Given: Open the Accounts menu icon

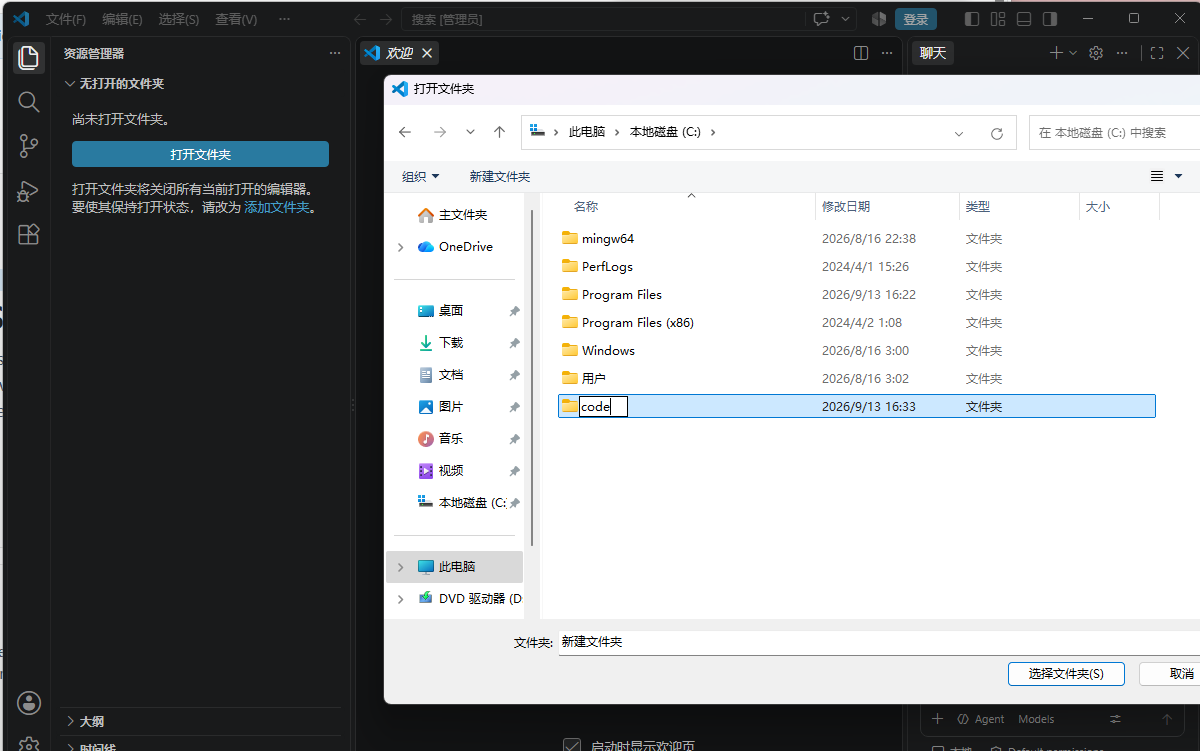Looking at the screenshot, I should pyautogui.click(x=30, y=702).
